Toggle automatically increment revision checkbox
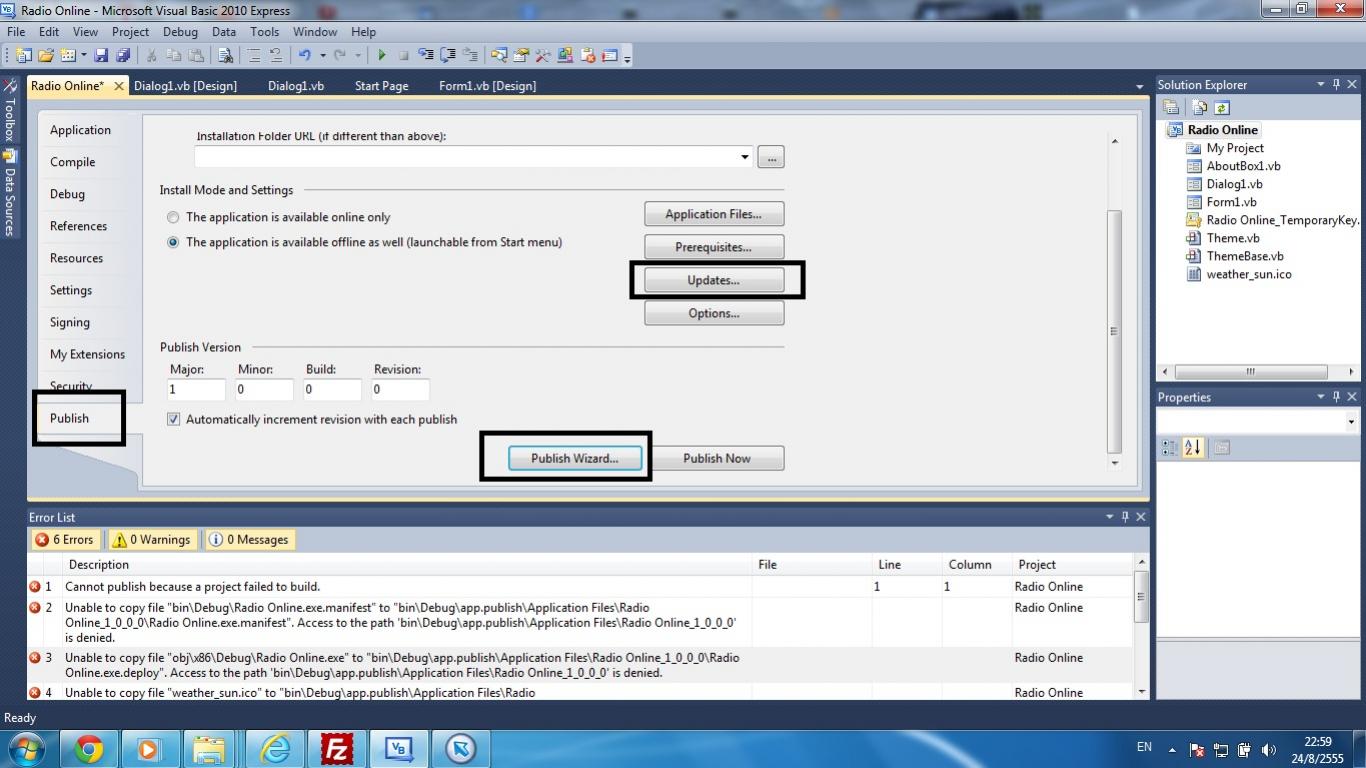Image resolution: width=1366 pixels, height=768 pixels. 173,420
